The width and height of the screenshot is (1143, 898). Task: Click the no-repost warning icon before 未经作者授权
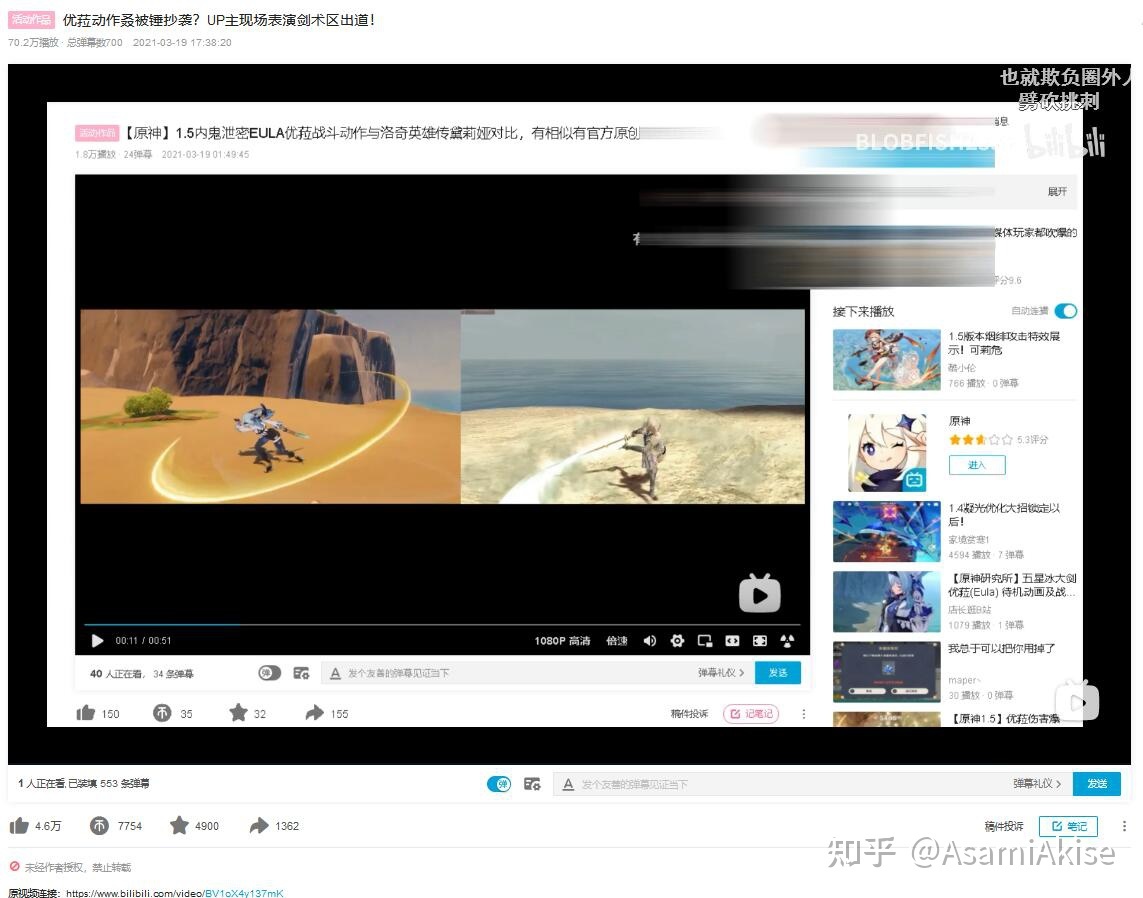[15, 867]
